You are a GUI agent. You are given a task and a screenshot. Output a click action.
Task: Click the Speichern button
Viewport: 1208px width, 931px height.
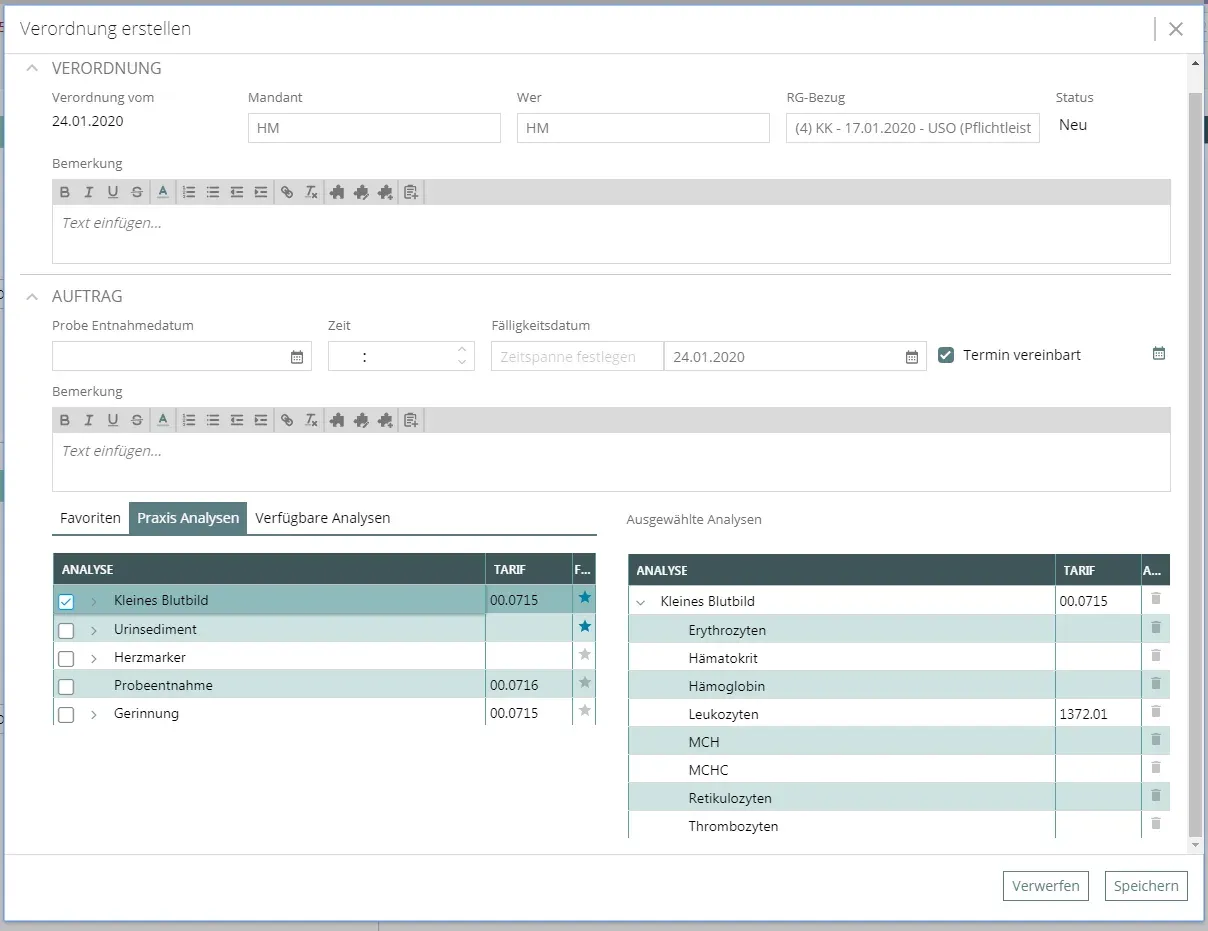point(1146,886)
